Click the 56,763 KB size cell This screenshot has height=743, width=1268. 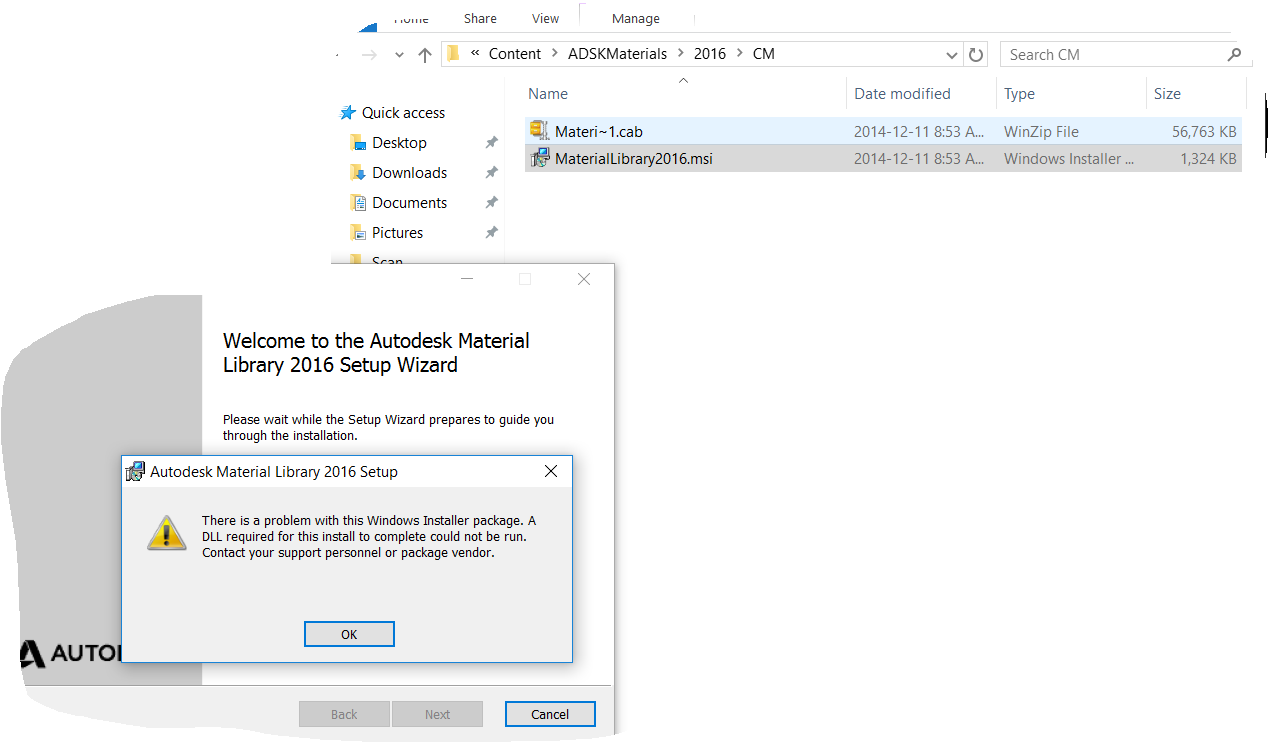tap(1204, 131)
